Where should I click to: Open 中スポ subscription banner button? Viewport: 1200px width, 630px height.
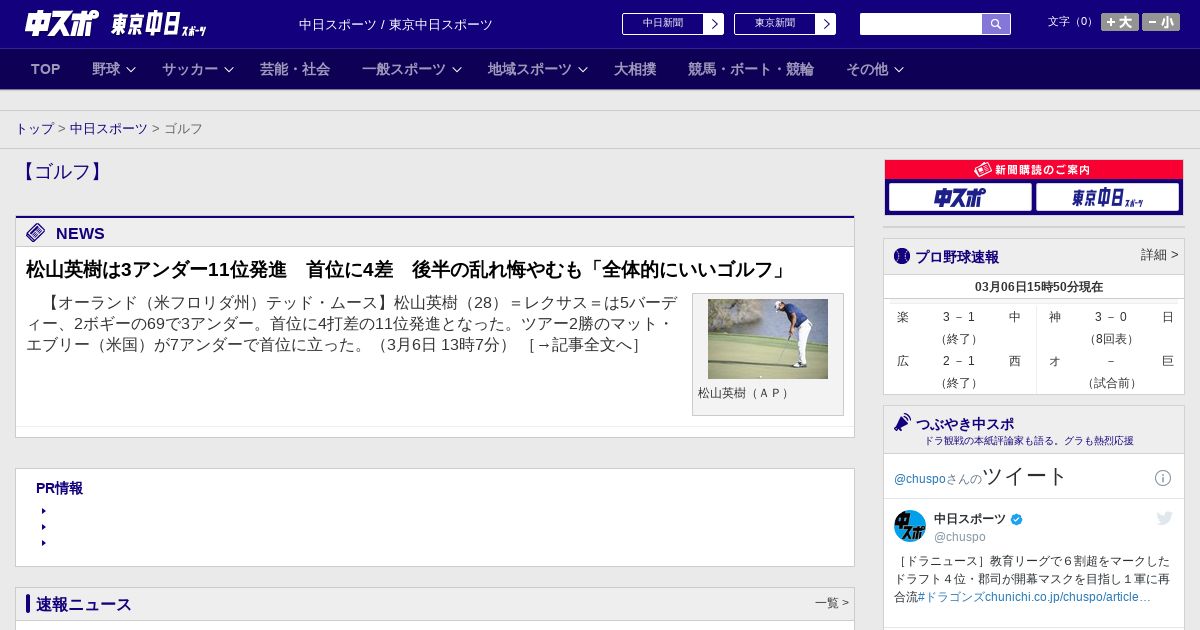(960, 197)
